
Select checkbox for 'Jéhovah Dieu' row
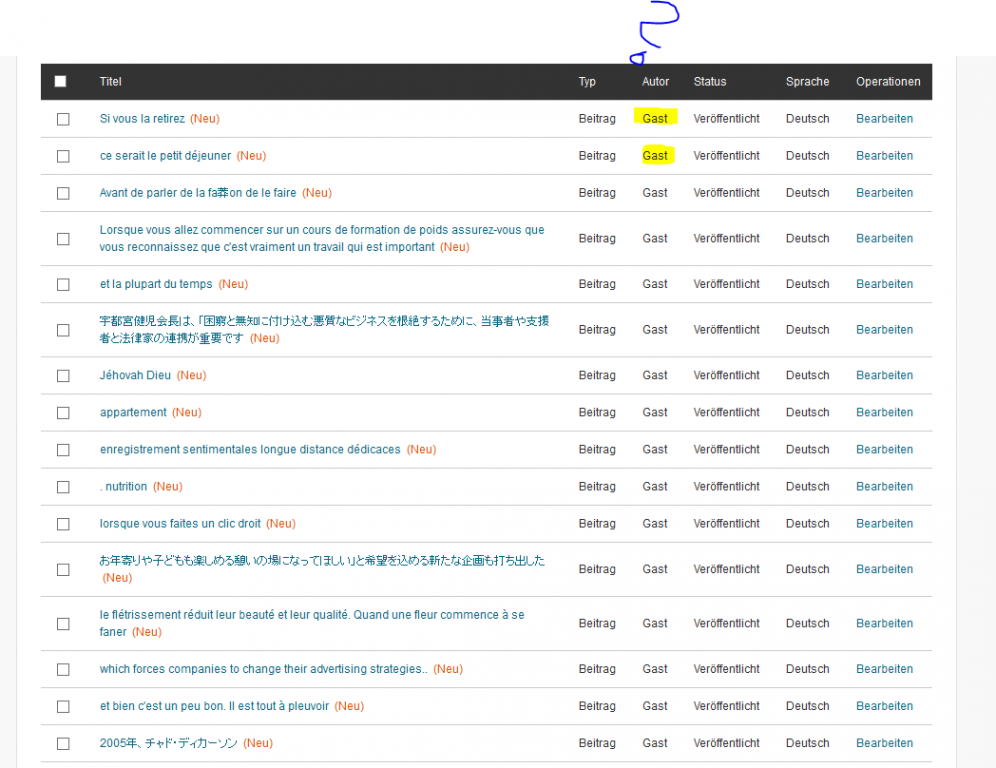coord(63,376)
